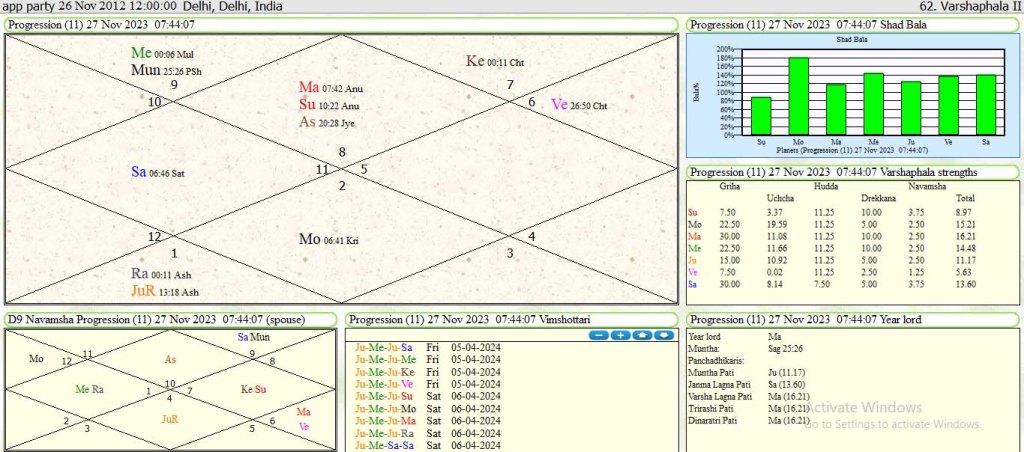Click the minus button in Vimshottari panel
This screenshot has width=1024, height=452.
pyautogui.click(x=600, y=334)
